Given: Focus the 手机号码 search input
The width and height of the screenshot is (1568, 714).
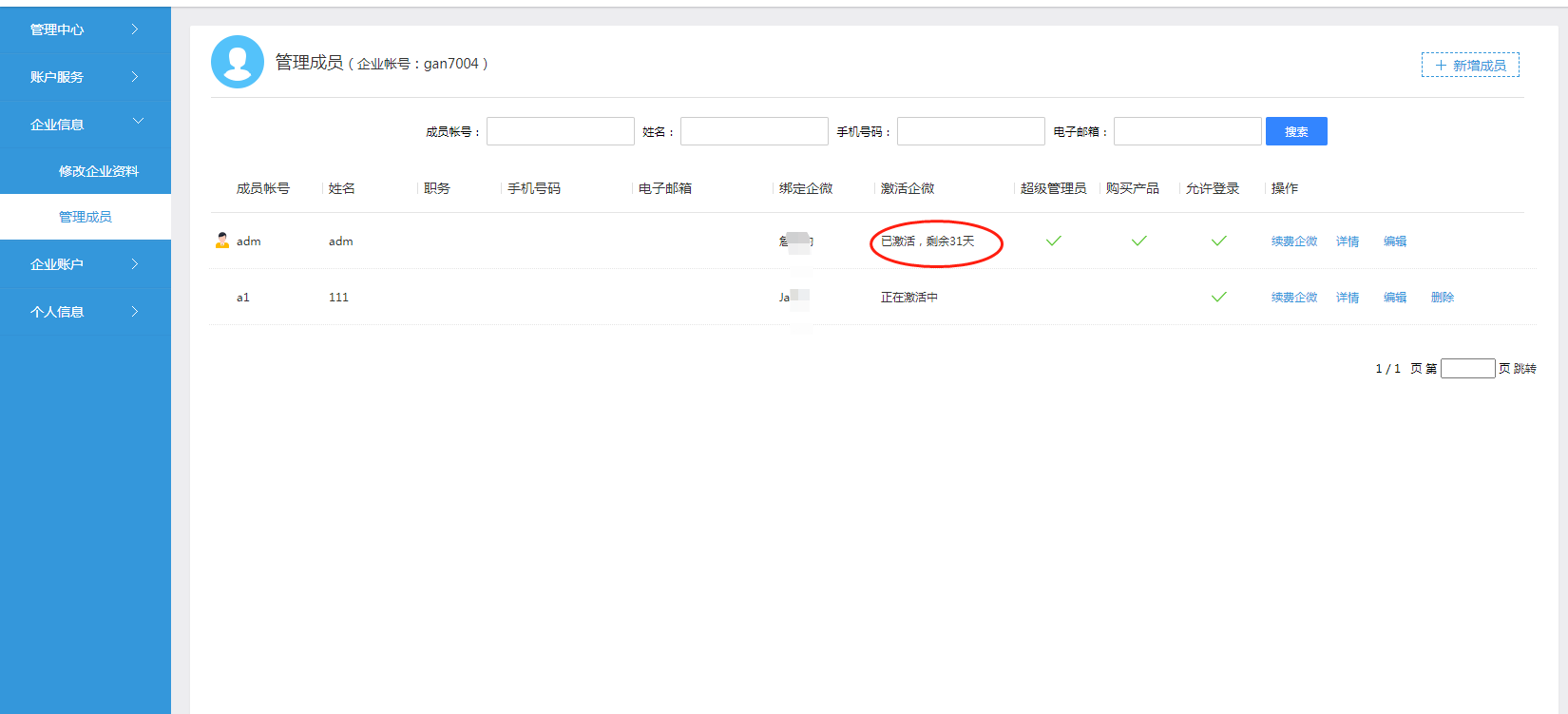Looking at the screenshot, I should 971,131.
